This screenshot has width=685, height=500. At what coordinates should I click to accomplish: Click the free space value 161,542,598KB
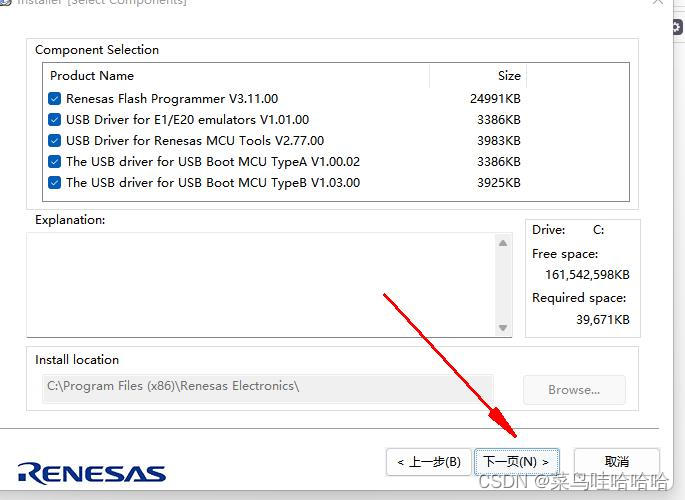(587, 275)
